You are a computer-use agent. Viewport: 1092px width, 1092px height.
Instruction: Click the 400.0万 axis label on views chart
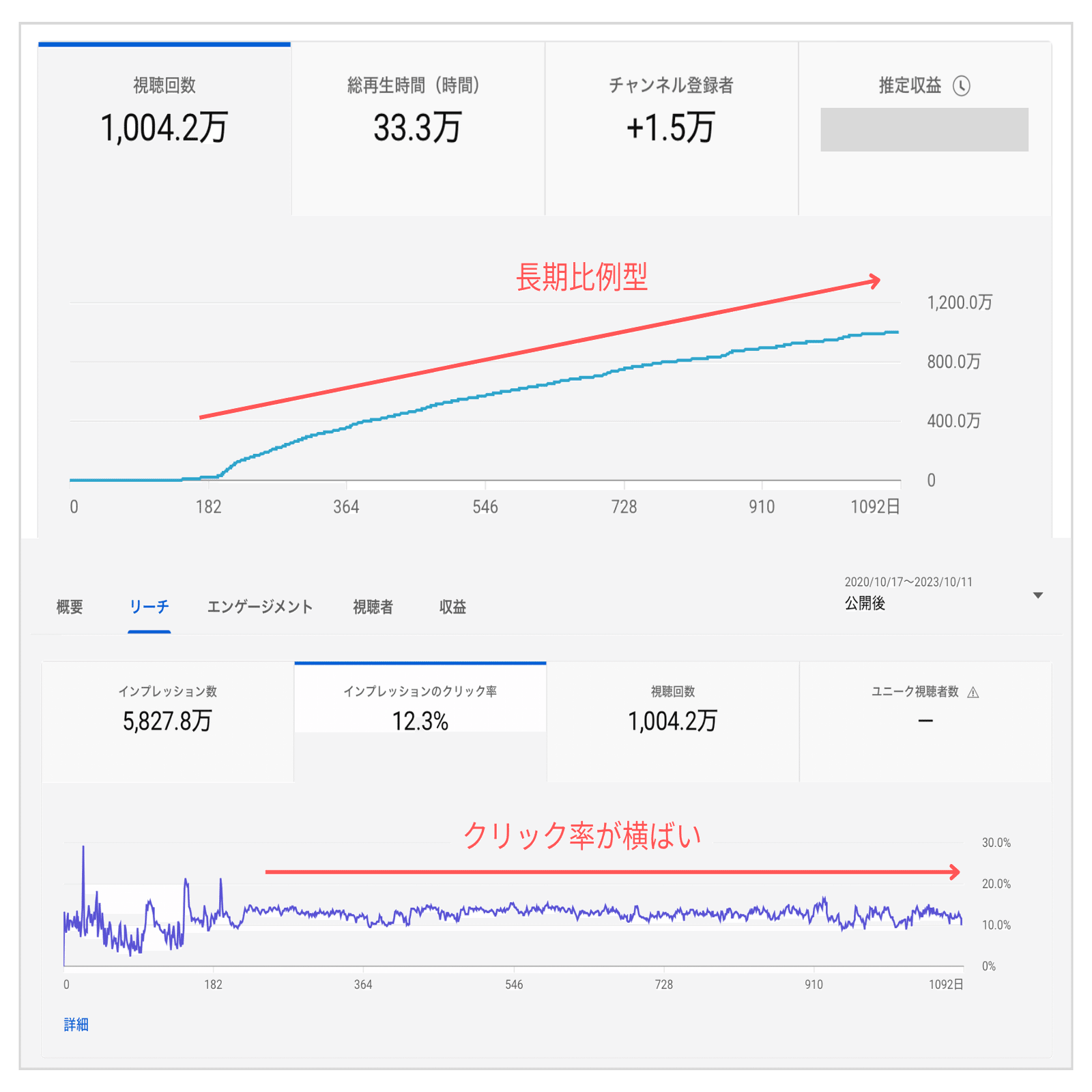click(x=953, y=420)
